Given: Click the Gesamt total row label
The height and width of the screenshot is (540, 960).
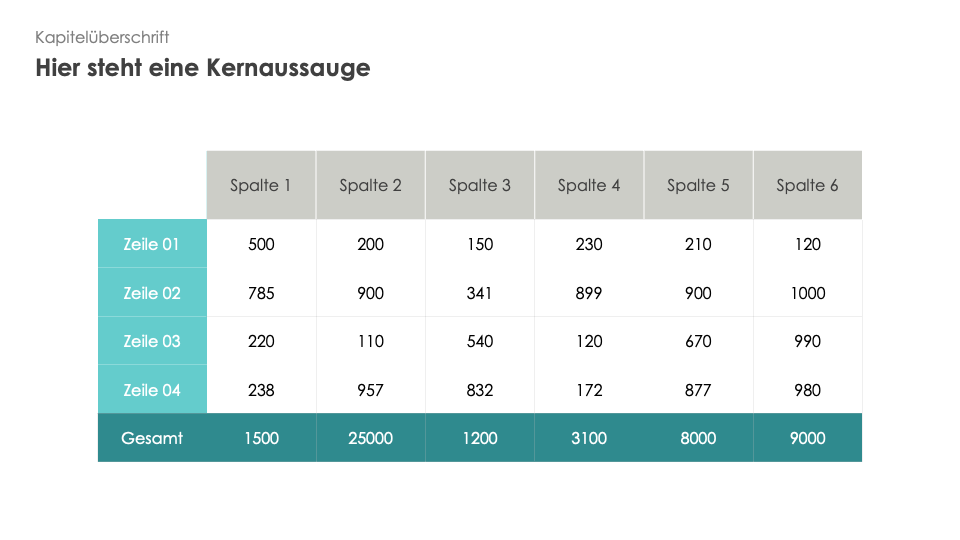Looking at the screenshot, I should (152, 438).
